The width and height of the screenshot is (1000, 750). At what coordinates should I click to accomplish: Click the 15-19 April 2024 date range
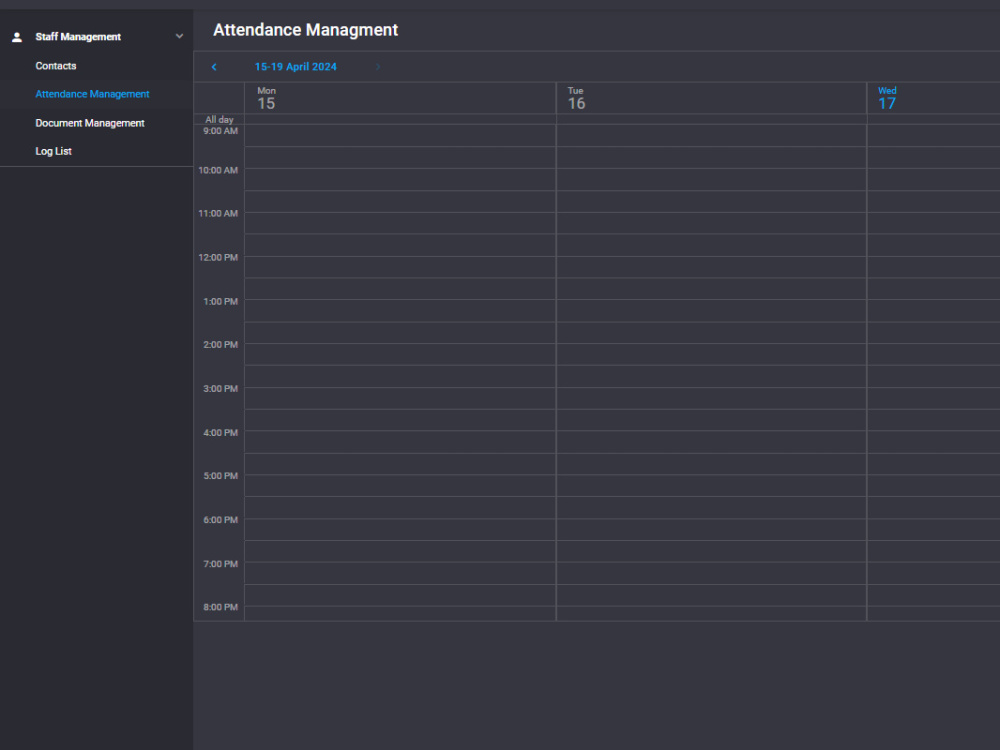coord(295,66)
